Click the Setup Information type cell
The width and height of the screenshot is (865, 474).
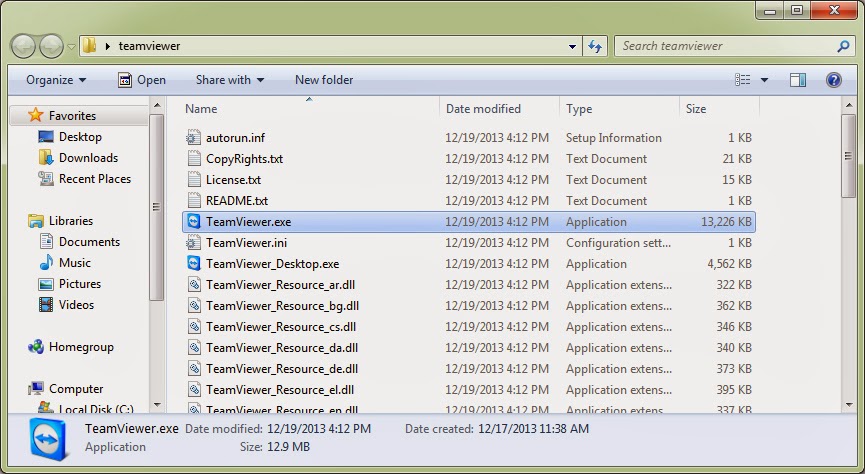[x=613, y=137]
